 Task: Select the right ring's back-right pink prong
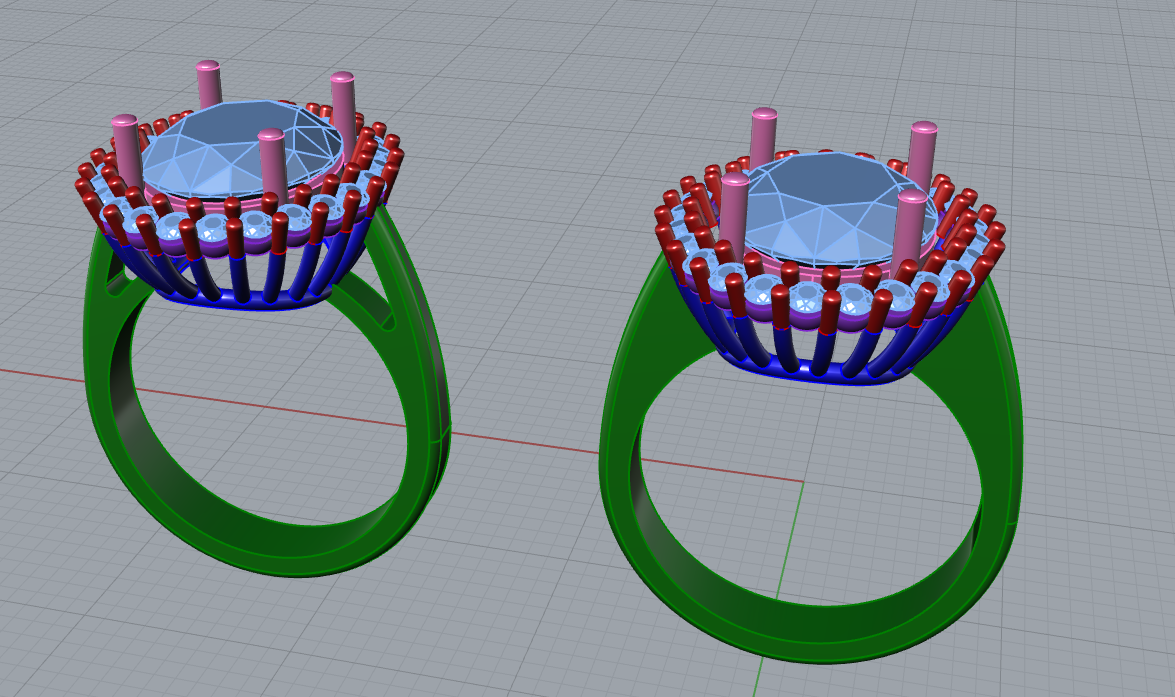[x=922, y=155]
